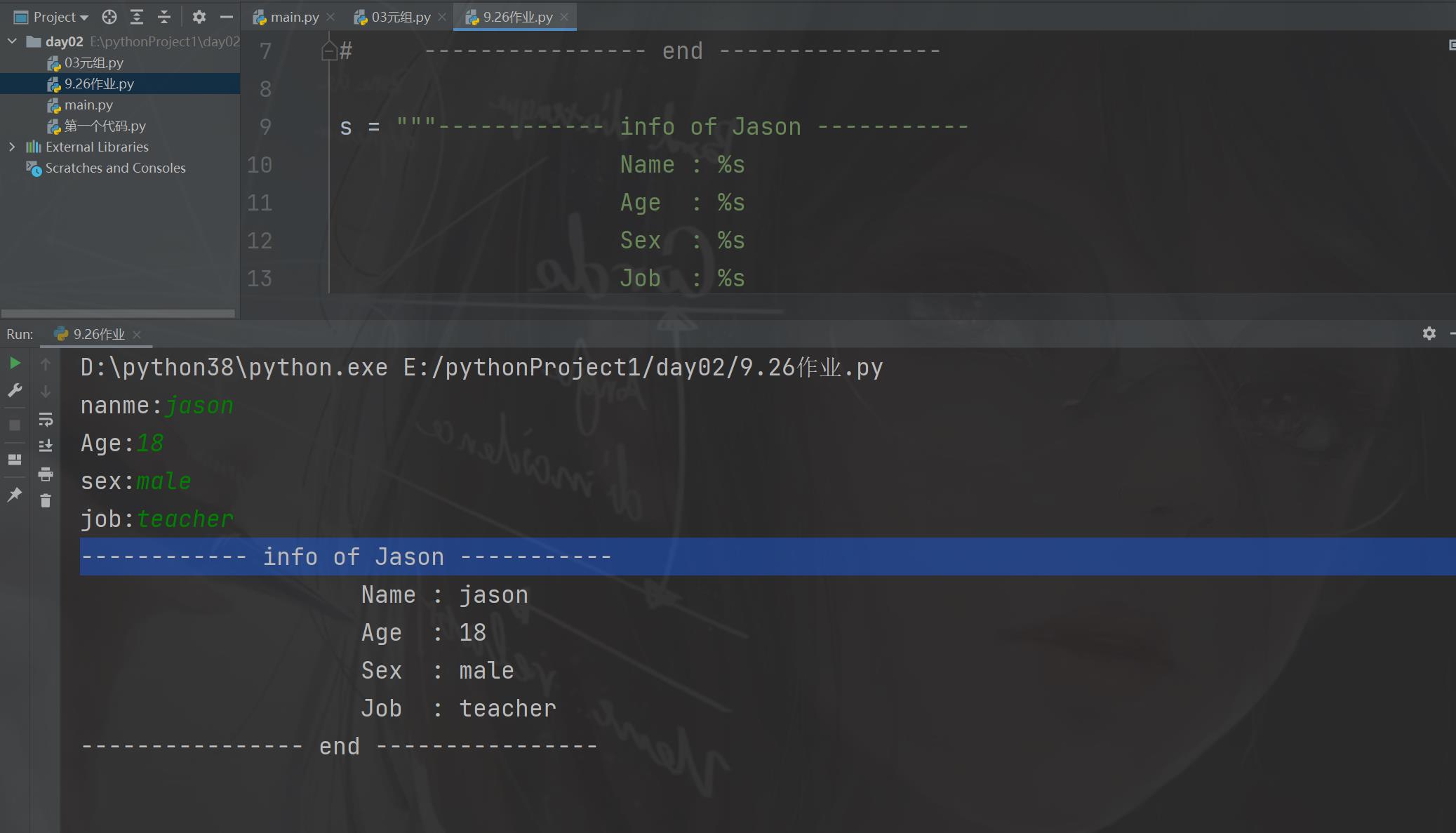Click the Restore Layout icon

coord(15,460)
